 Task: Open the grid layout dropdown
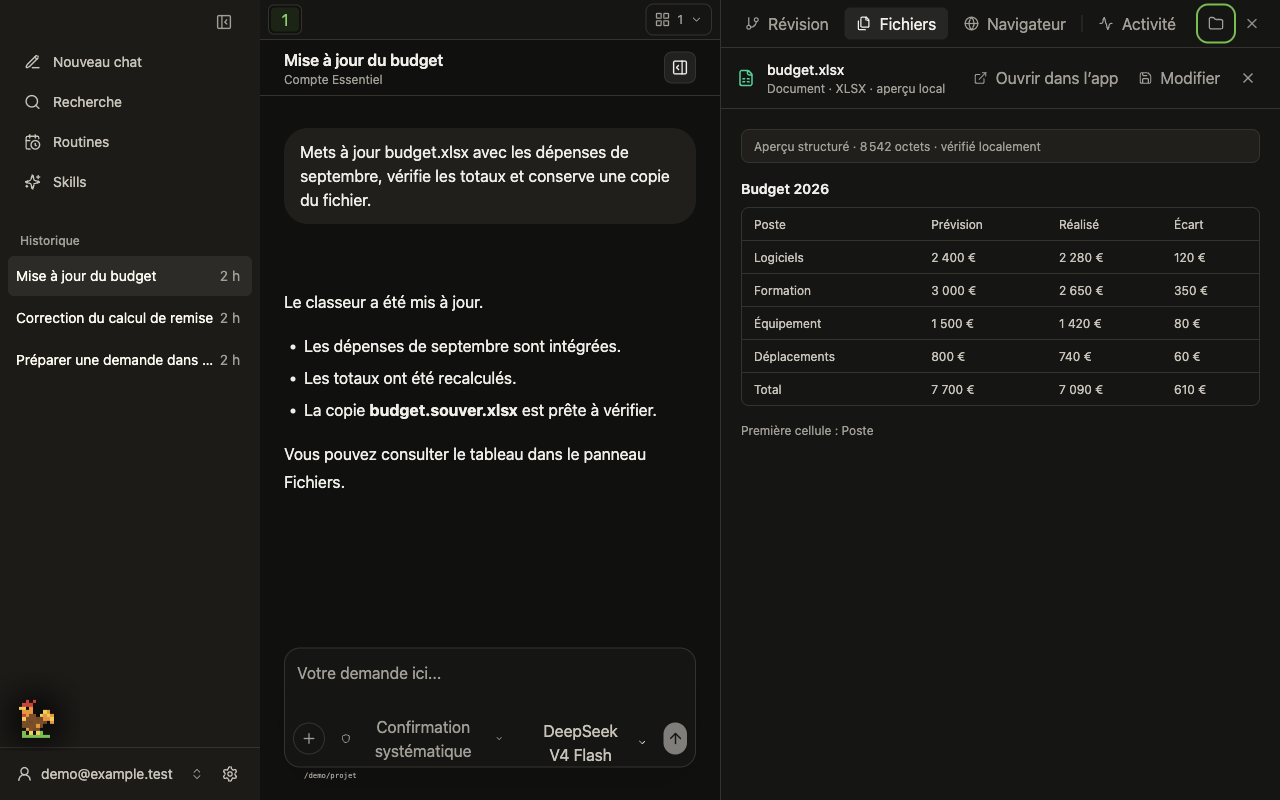point(678,19)
